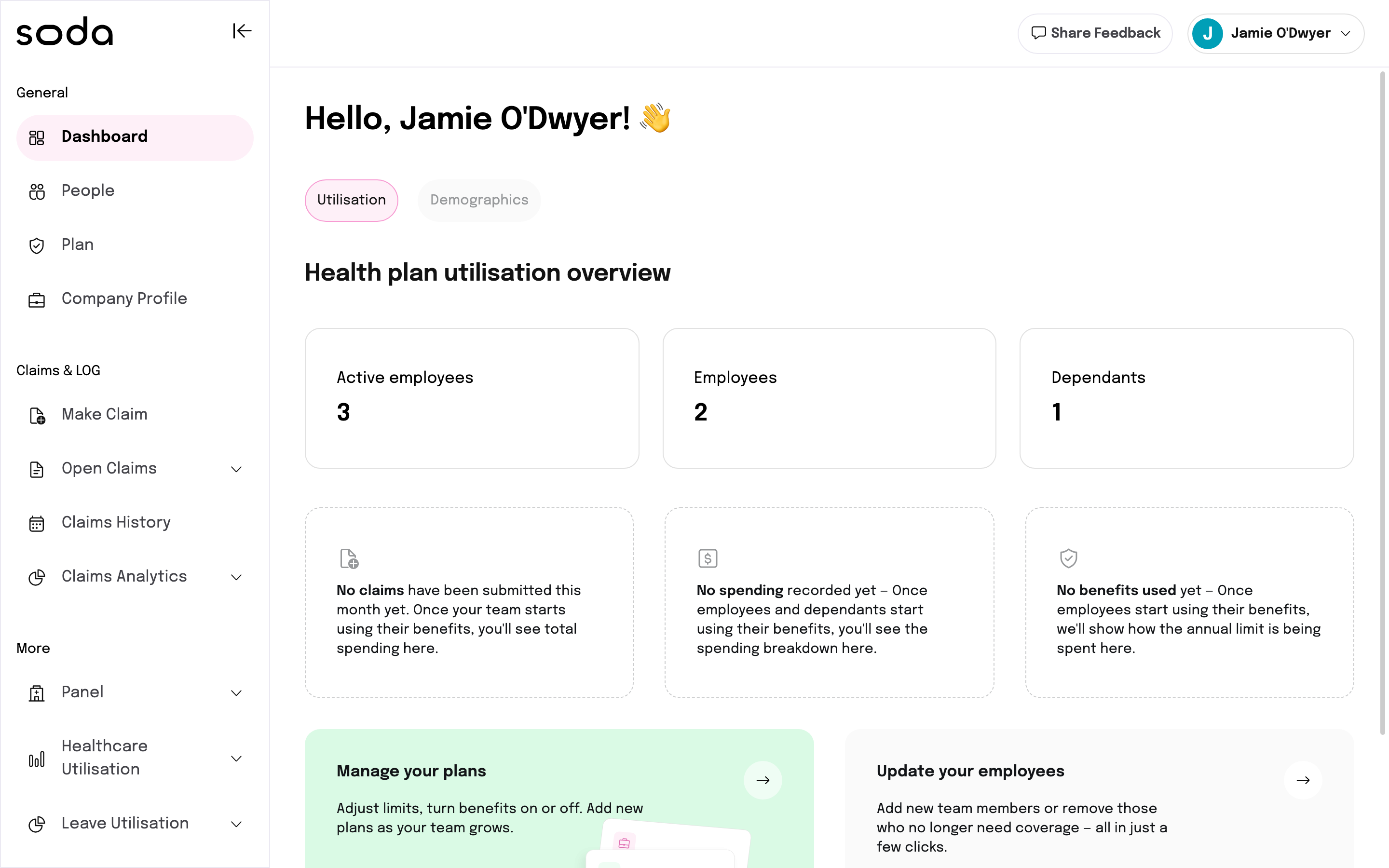Click the 'No benefits used' message text
This screenshot has width=1389, height=868.
[x=1188, y=620]
